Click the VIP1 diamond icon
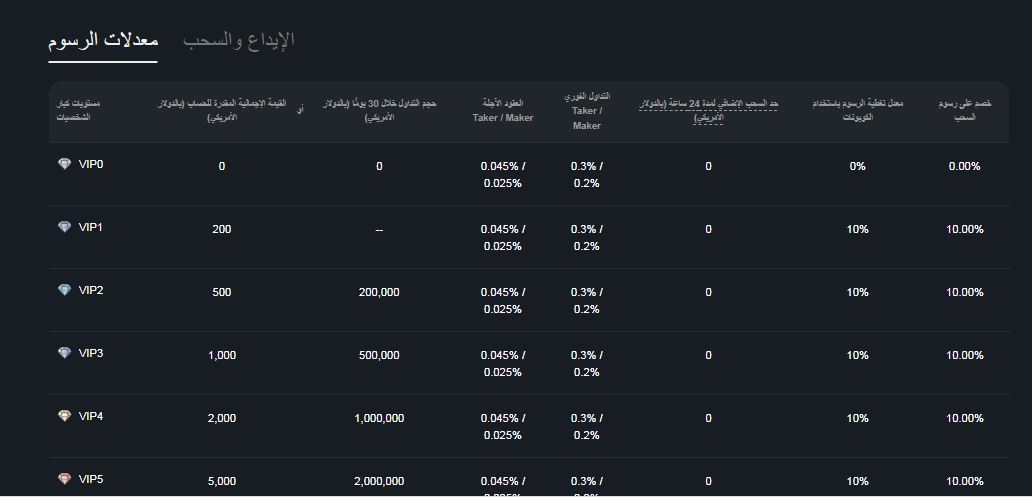 [x=64, y=227]
